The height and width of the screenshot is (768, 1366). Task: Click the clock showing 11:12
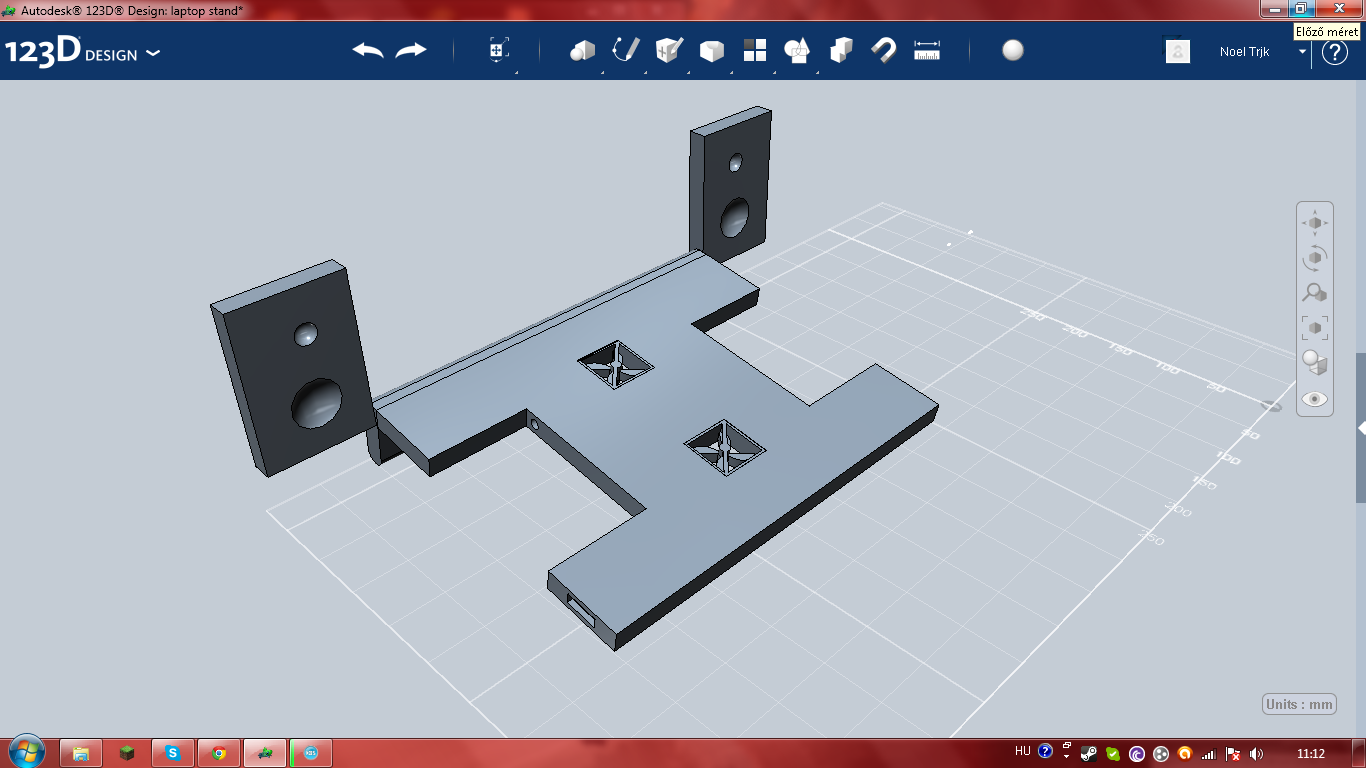(x=1310, y=753)
